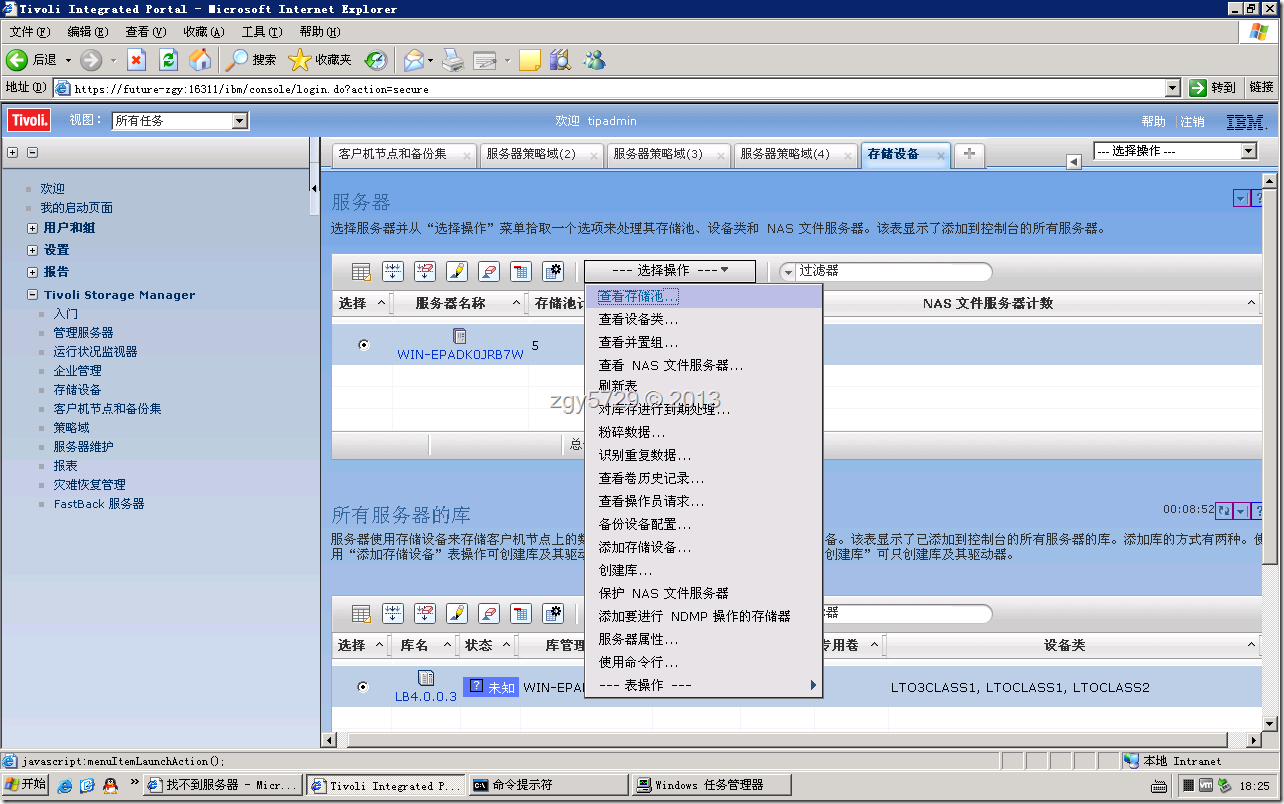
Task: Click select-all rows icon in 库 table toolbar
Action: click(x=393, y=613)
